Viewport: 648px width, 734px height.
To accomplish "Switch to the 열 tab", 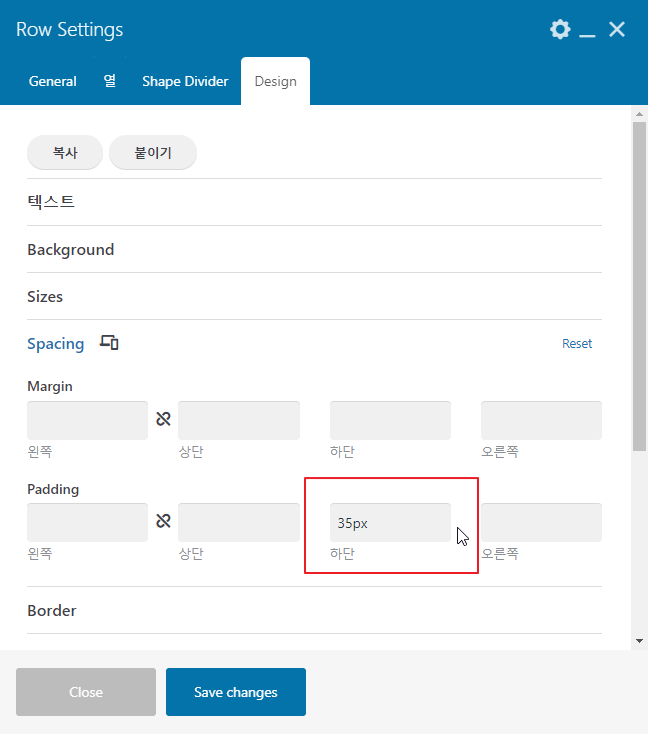I will (x=110, y=81).
